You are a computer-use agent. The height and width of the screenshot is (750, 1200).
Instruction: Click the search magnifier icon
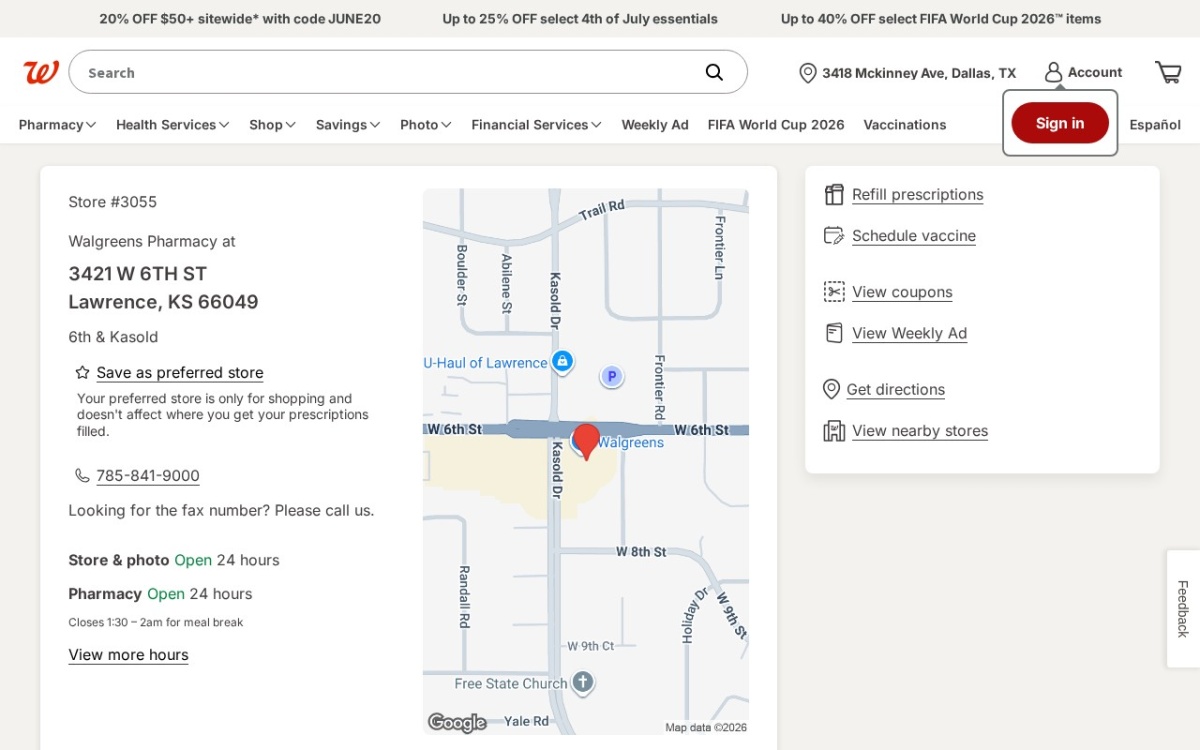coord(714,72)
